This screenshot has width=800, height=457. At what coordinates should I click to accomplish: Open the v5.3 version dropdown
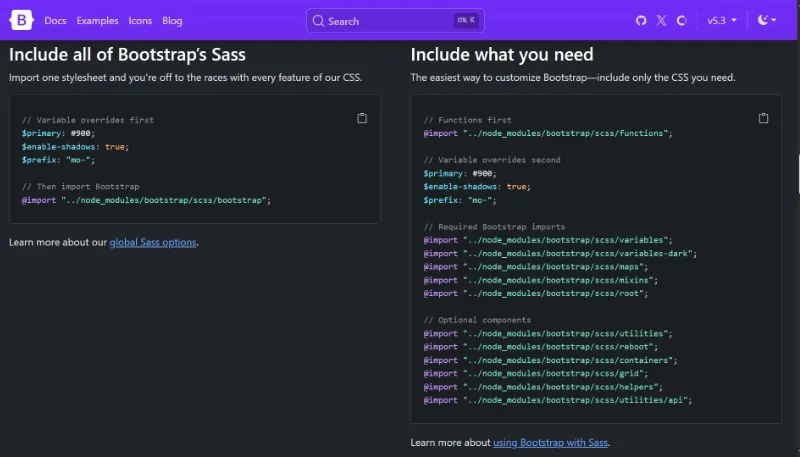722,20
